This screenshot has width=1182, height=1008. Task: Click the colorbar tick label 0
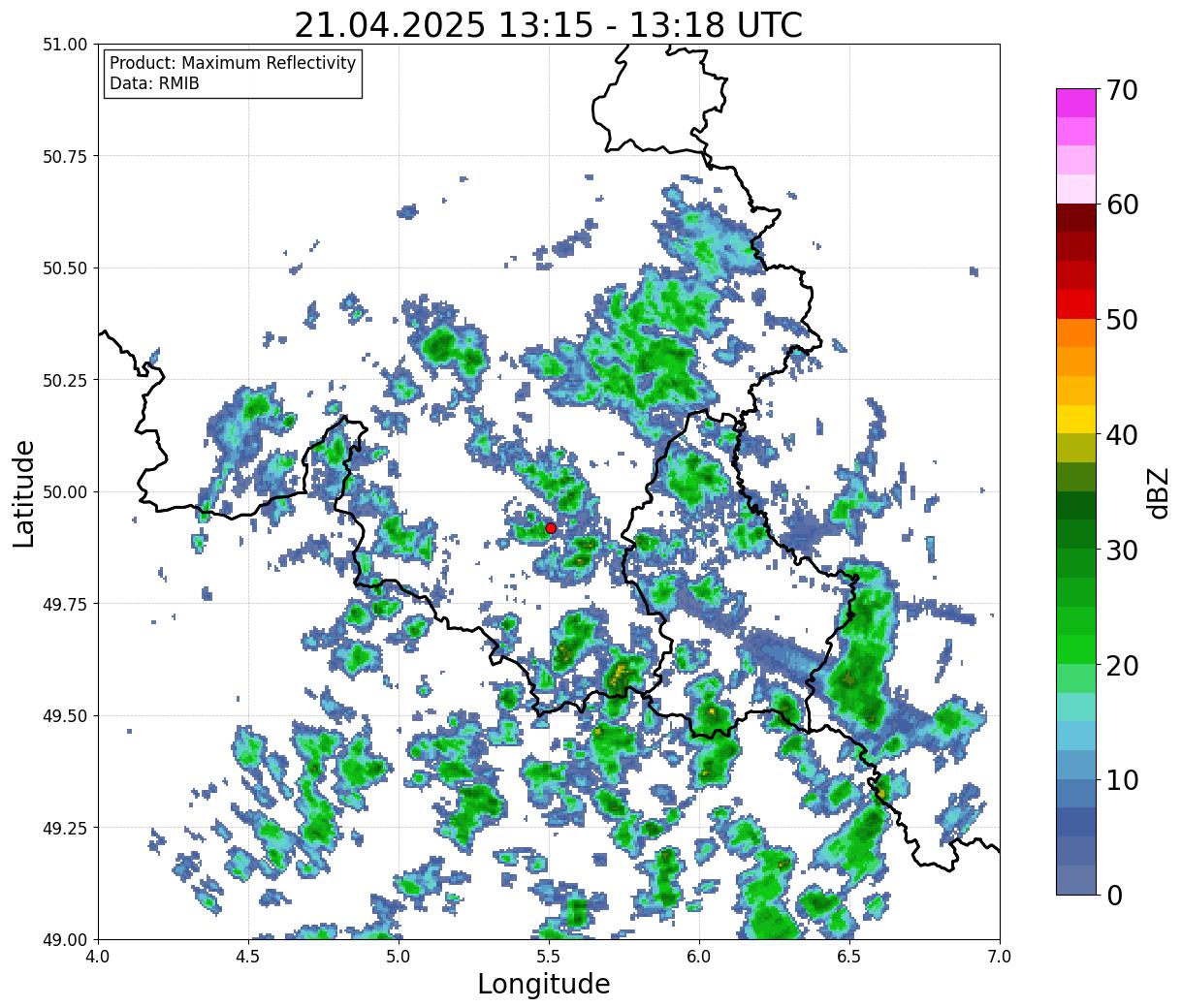1114,895
